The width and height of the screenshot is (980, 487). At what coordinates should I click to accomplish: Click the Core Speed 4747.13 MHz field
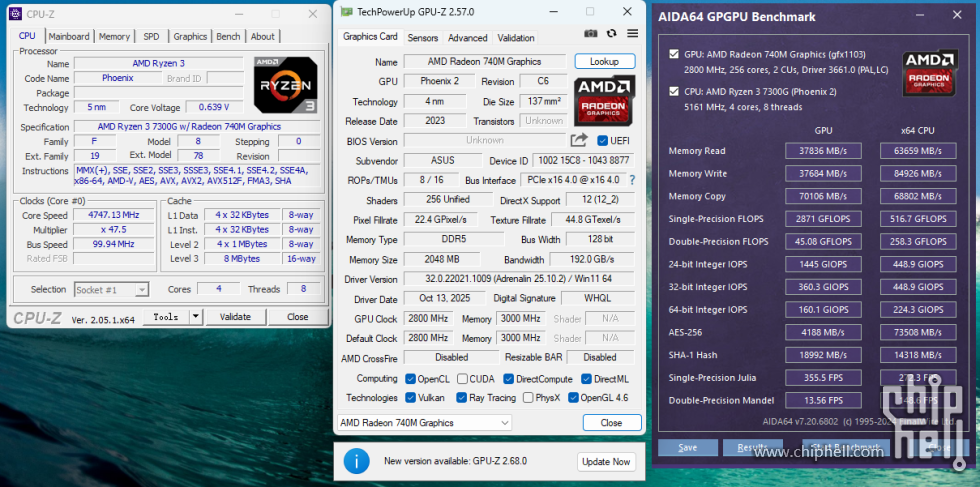114,214
